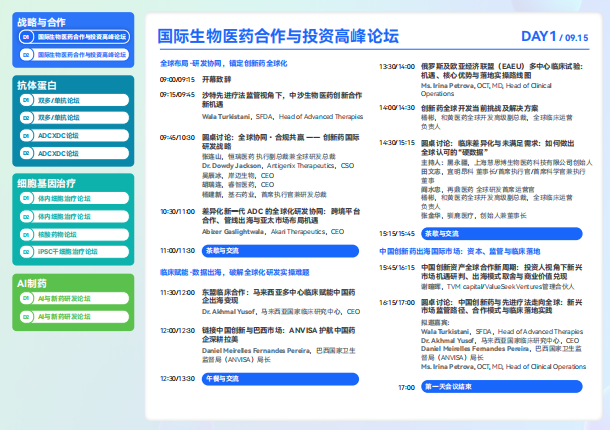This screenshot has width=610, height=430.
Task: Click 链接中国创新与巴西市场：ANVISA session title
Action: 279,335
